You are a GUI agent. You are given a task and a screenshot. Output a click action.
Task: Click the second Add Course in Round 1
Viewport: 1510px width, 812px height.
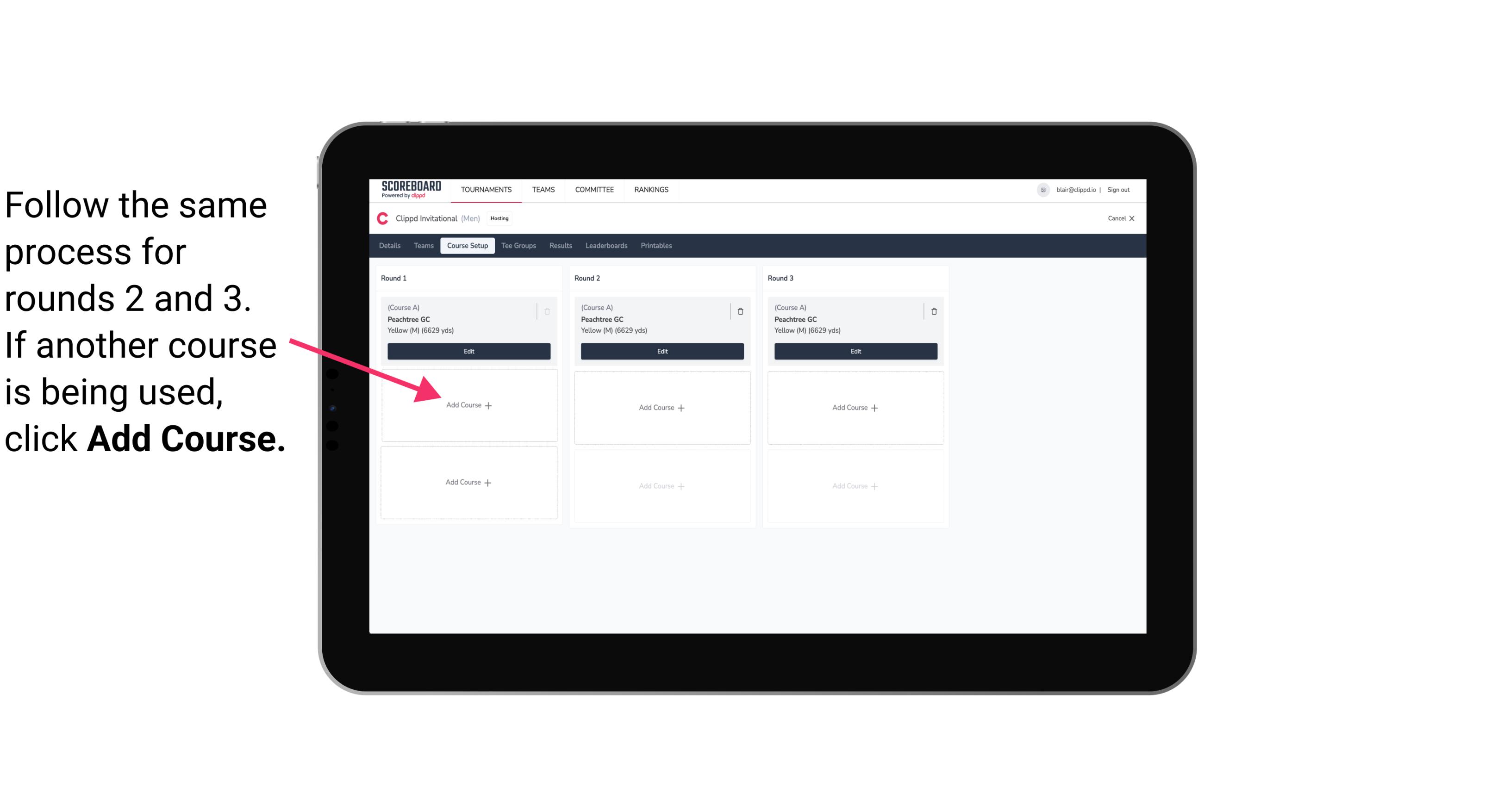(x=468, y=482)
